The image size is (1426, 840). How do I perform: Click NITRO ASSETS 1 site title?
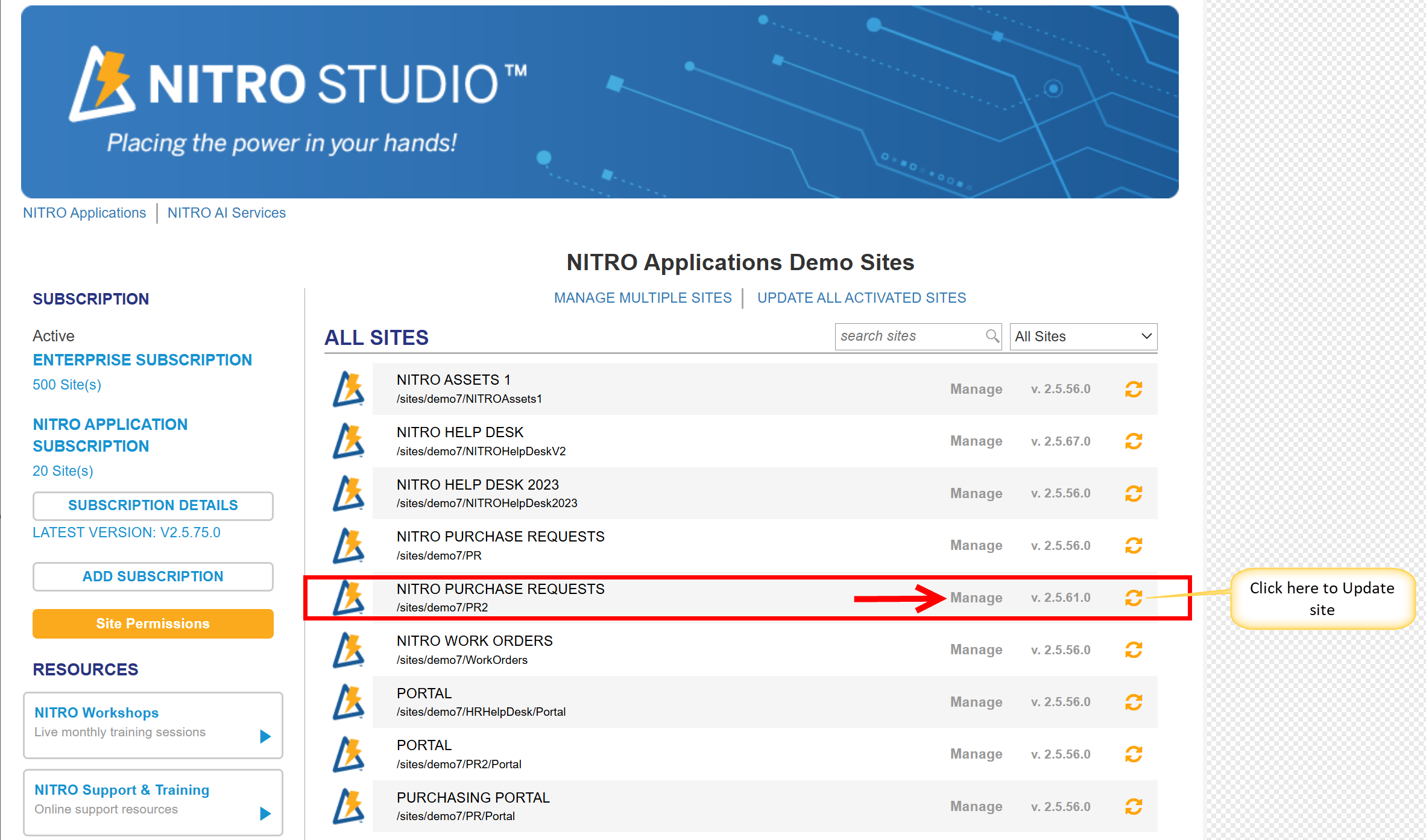[x=453, y=380]
